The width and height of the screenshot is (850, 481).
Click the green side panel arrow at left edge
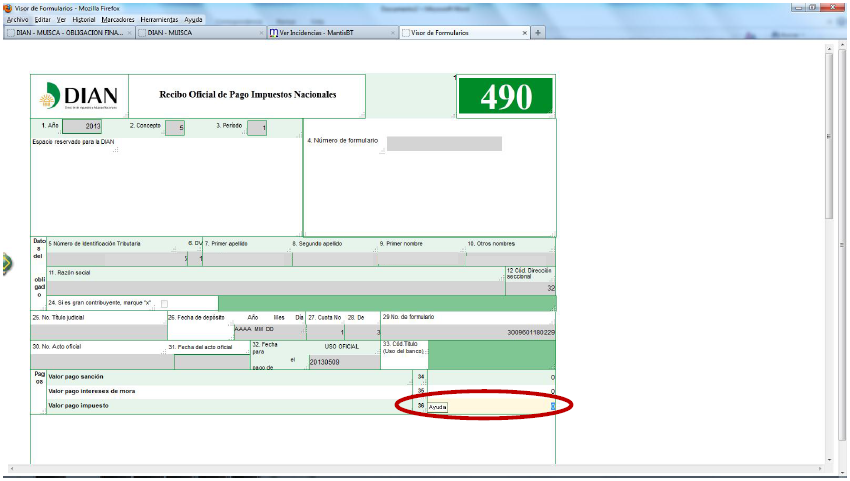click(7, 264)
